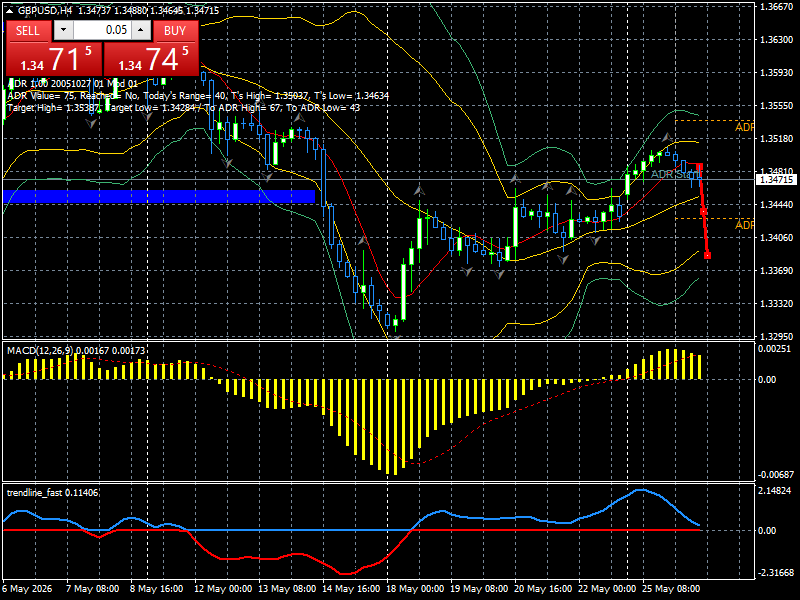This screenshot has height=600, width=800.
Task: Click the 1.32950 price scale label
Action: (777, 337)
